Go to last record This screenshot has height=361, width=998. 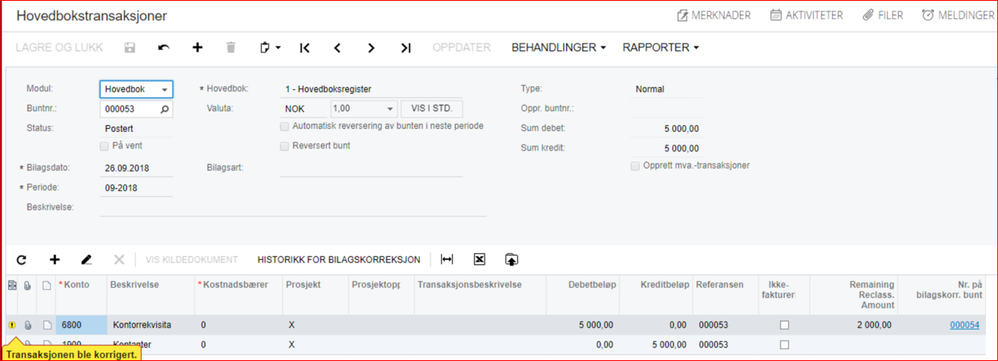point(405,48)
